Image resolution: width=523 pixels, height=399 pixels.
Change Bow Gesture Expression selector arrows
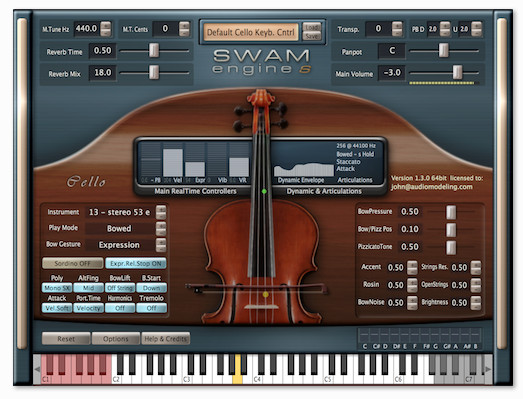click(161, 245)
